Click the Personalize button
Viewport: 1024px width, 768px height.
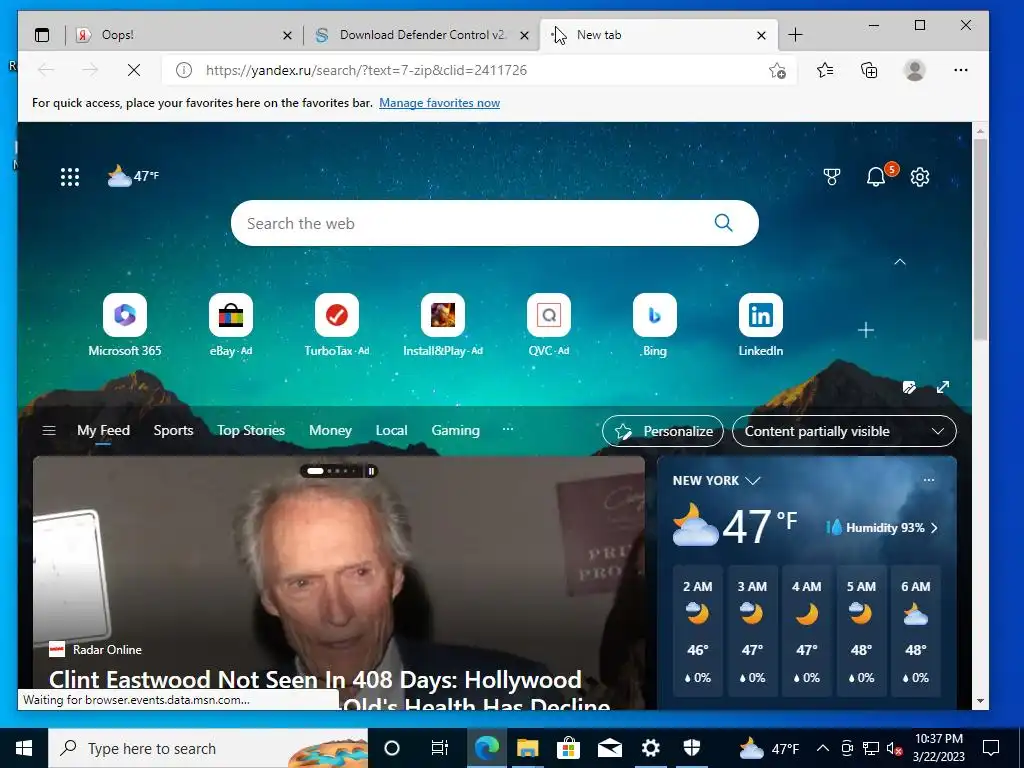click(x=662, y=431)
